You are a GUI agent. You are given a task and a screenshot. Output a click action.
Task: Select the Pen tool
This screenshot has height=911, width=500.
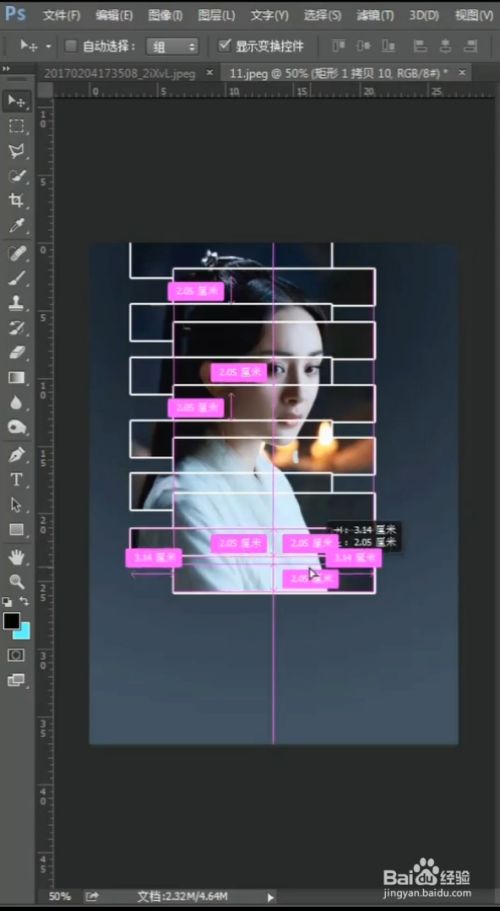(x=16, y=455)
